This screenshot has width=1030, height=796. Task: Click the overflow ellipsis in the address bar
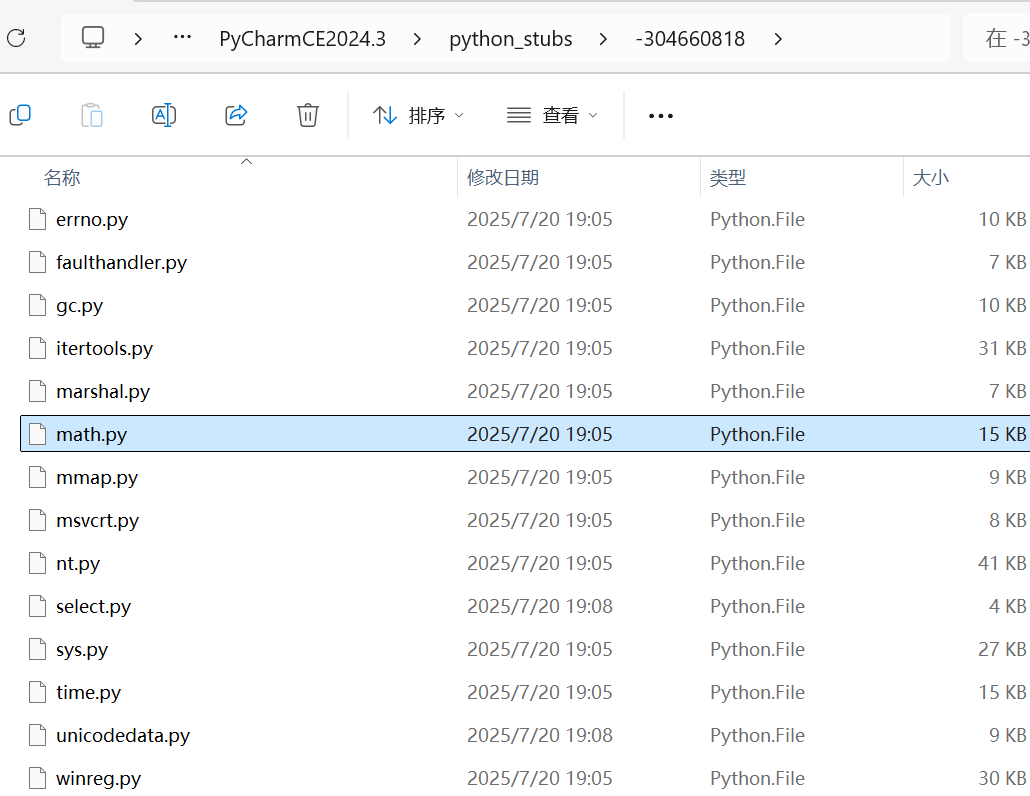pyautogui.click(x=182, y=39)
